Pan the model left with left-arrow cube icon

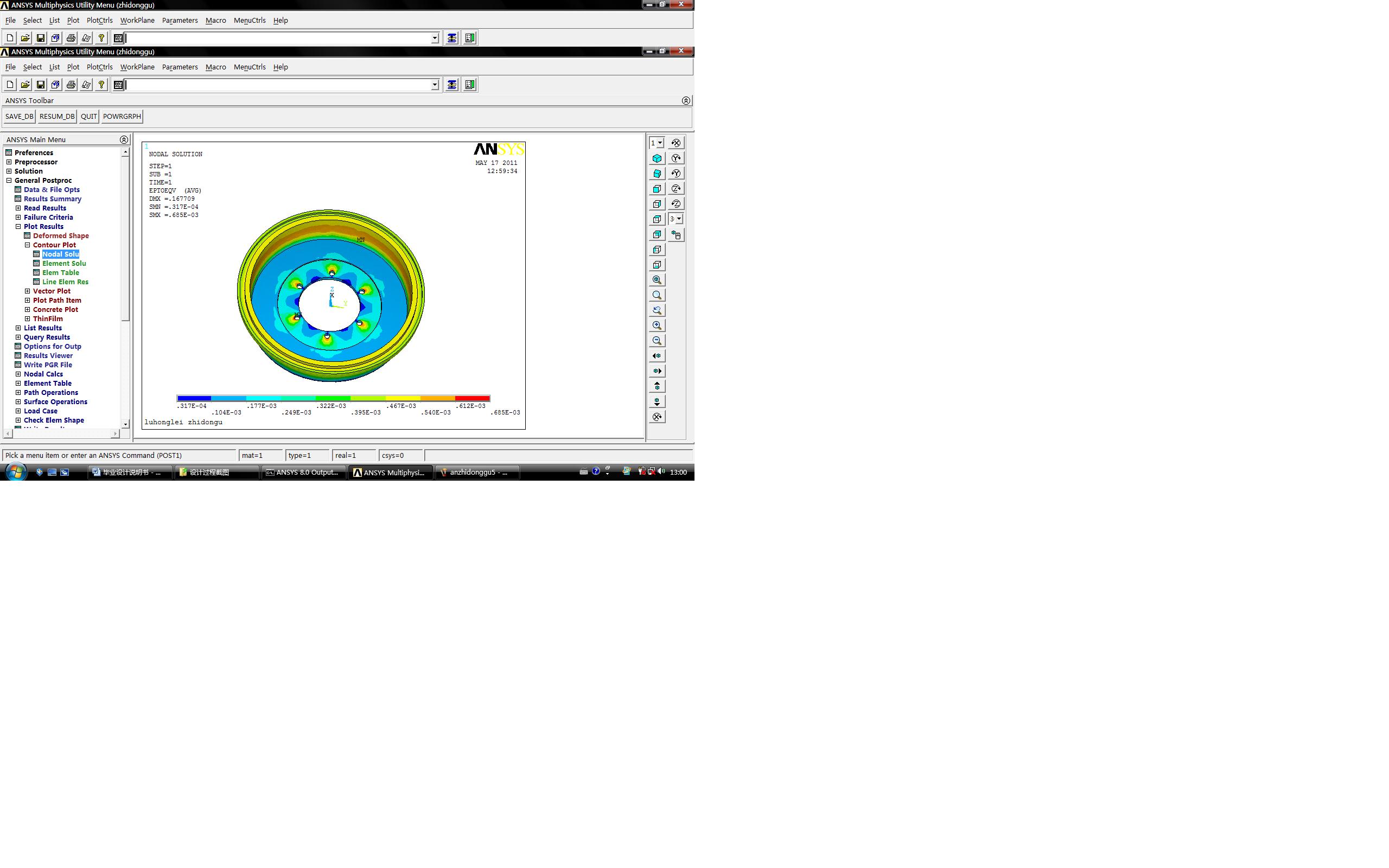tap(657, 356)
